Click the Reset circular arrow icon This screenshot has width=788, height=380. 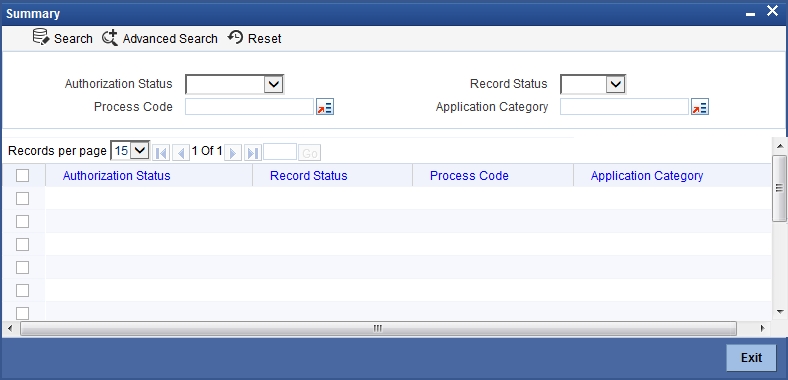235,37
